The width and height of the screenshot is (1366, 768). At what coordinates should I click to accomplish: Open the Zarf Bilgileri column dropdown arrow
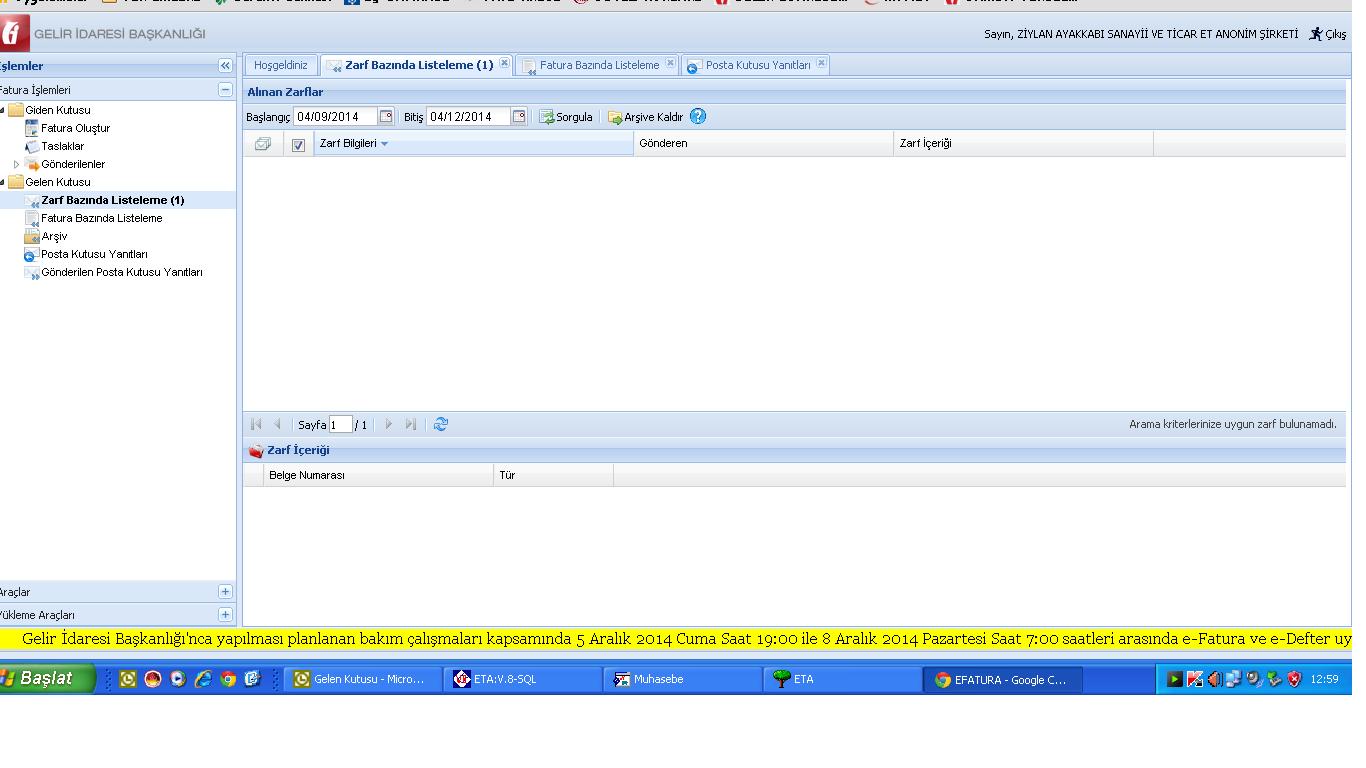point(384,144)
